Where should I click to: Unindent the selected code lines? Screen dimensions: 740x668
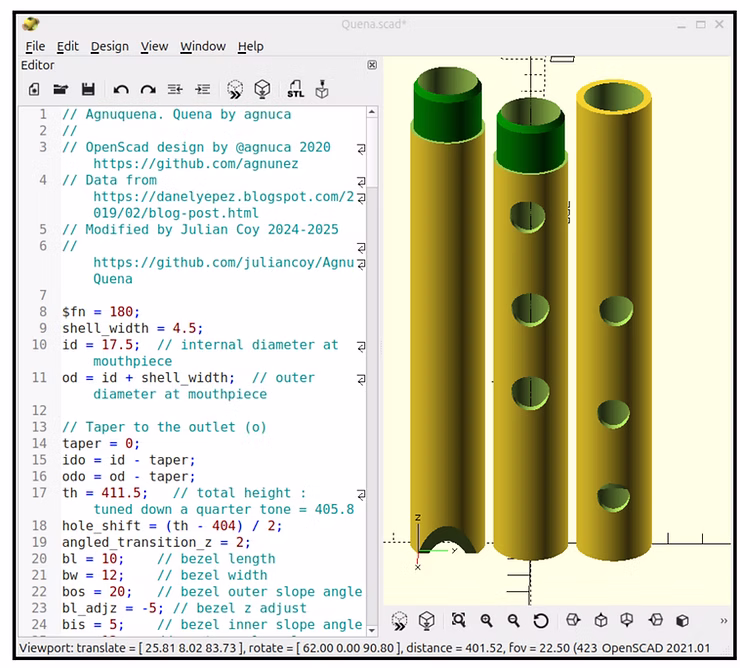pyautogui.click(x=175, y=90)
